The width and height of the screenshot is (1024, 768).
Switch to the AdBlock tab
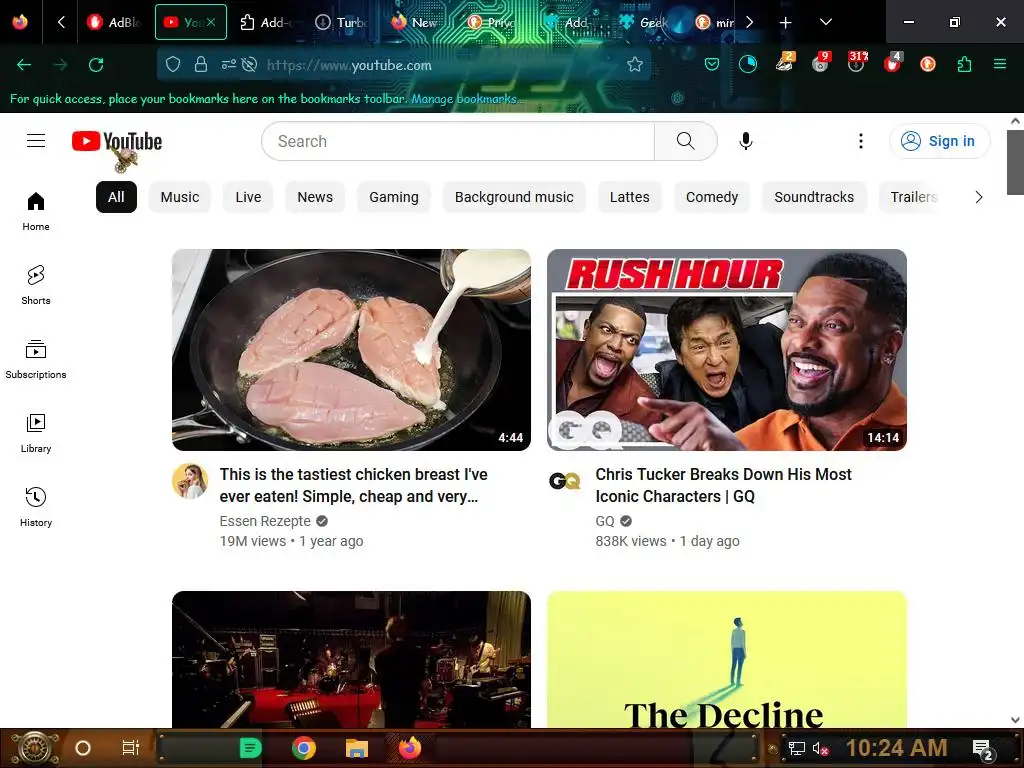[114, 22]
